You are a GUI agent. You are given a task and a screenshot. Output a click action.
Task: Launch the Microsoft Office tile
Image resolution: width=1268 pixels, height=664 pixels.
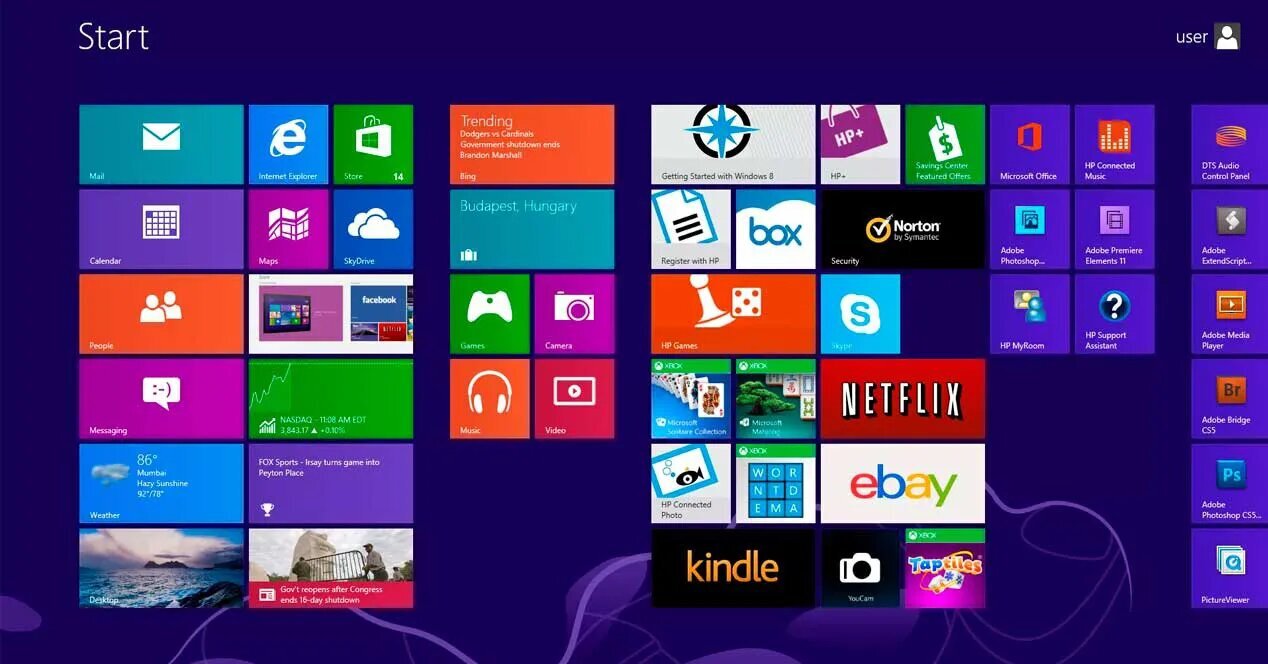pos(1029,144)
